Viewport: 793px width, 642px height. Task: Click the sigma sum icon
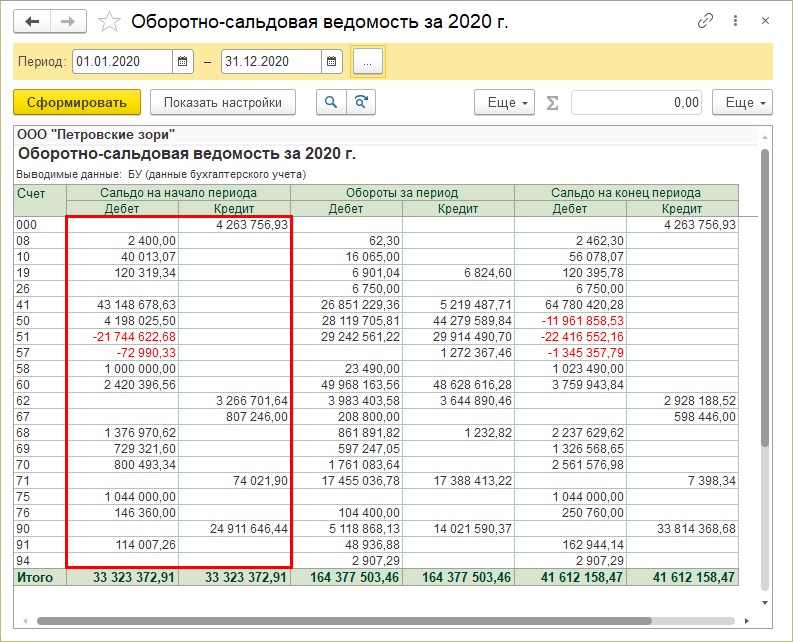tap(552, 103)
